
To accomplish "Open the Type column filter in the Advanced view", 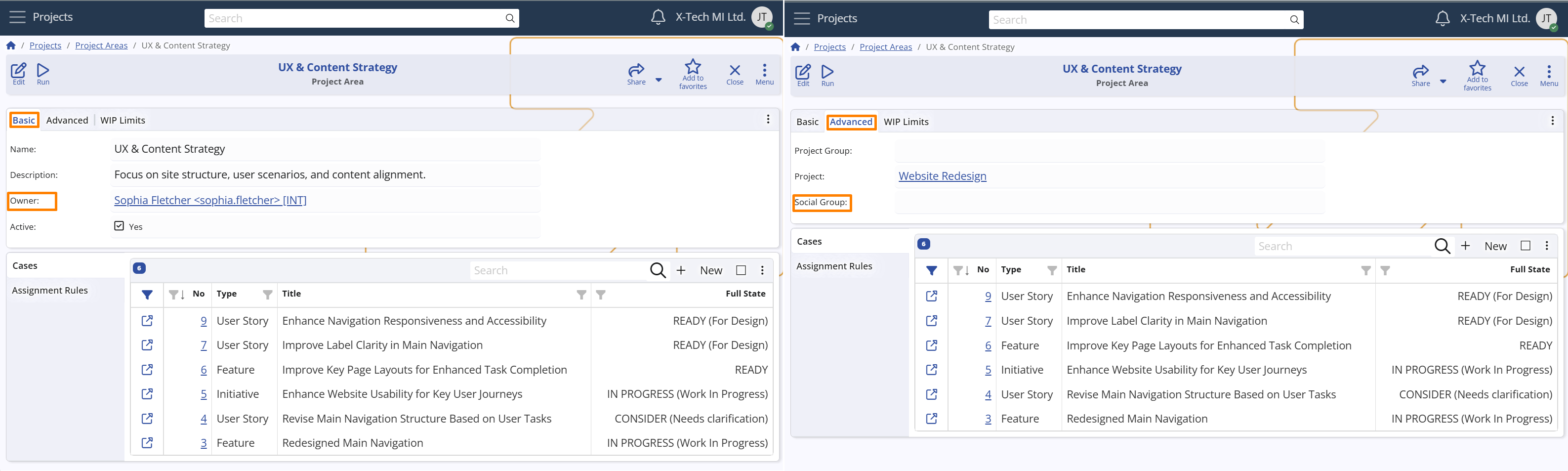I will coord(1051,270).
